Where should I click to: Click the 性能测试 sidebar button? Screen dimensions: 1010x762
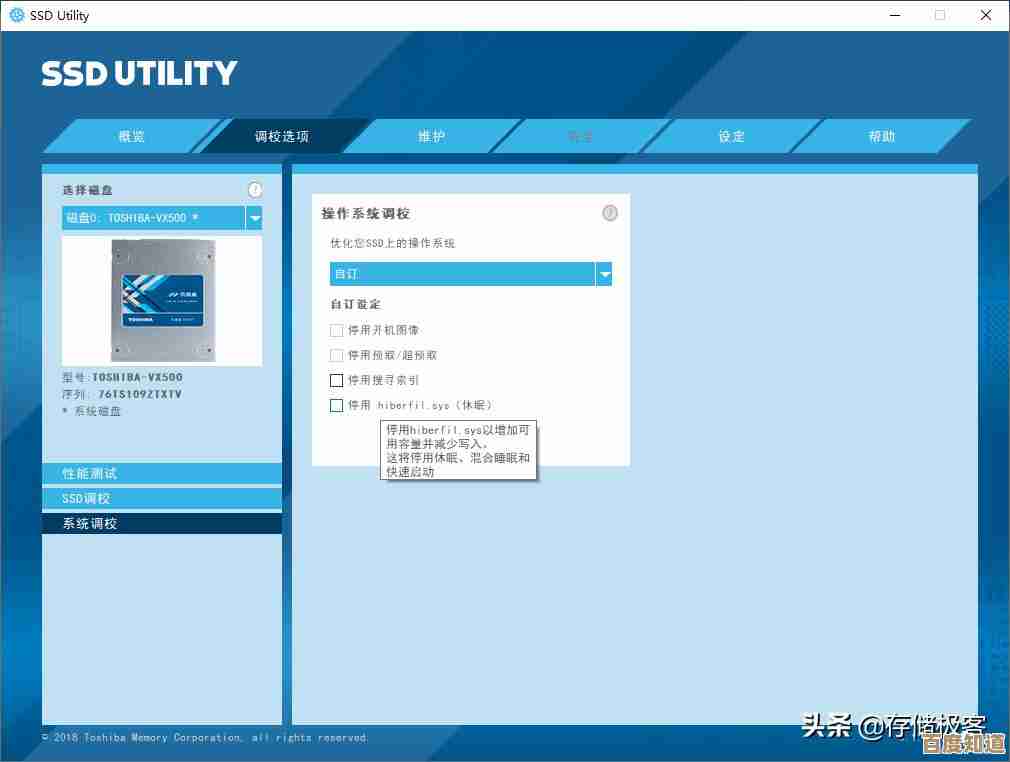162,473
